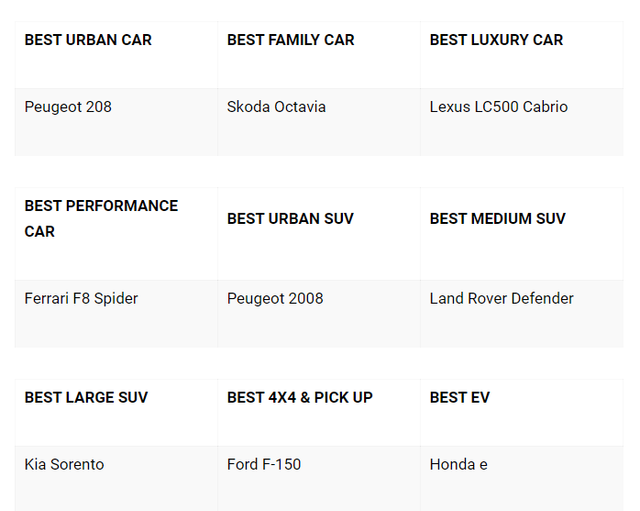640x511 pixels.
Task: Select the Ferrari F8 Spider cell
Action: [x=81, y=298]
